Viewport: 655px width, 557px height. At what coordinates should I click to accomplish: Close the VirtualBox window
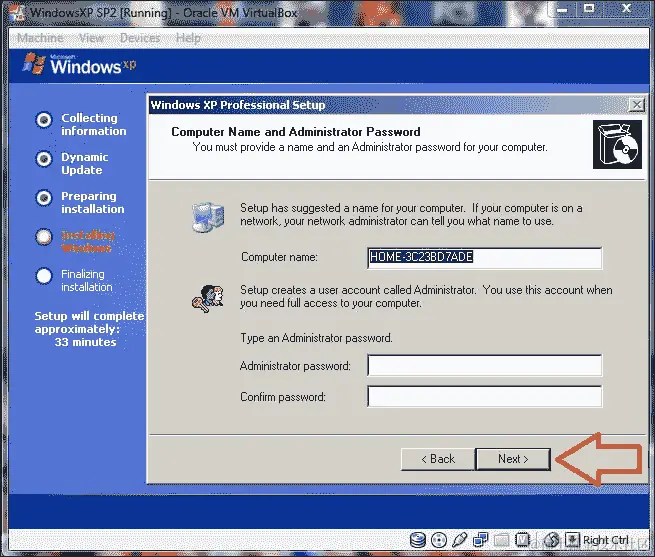(627, 8)
